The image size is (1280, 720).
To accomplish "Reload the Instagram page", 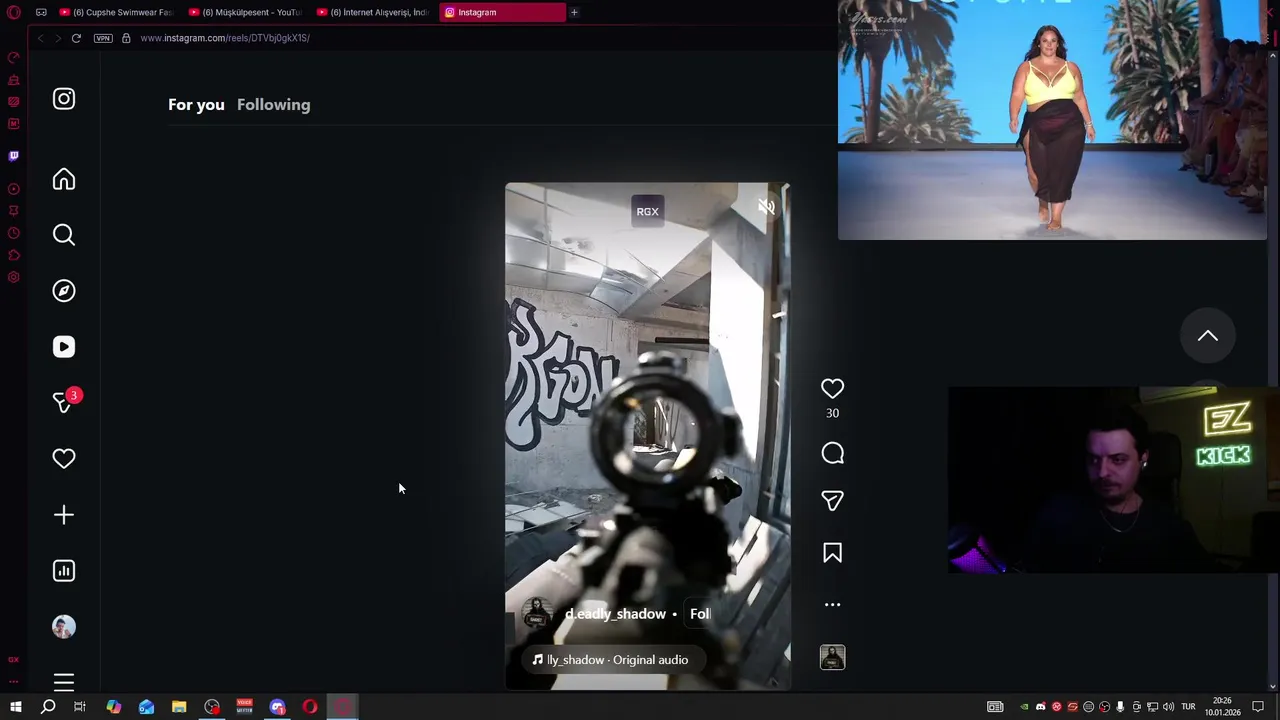I will coord(76,38).
